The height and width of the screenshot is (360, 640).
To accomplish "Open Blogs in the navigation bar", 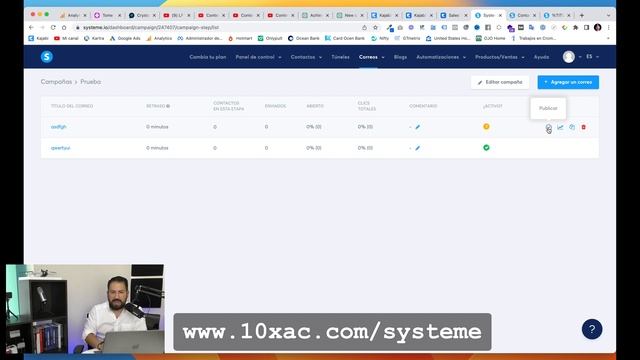I will coord(400,57).
